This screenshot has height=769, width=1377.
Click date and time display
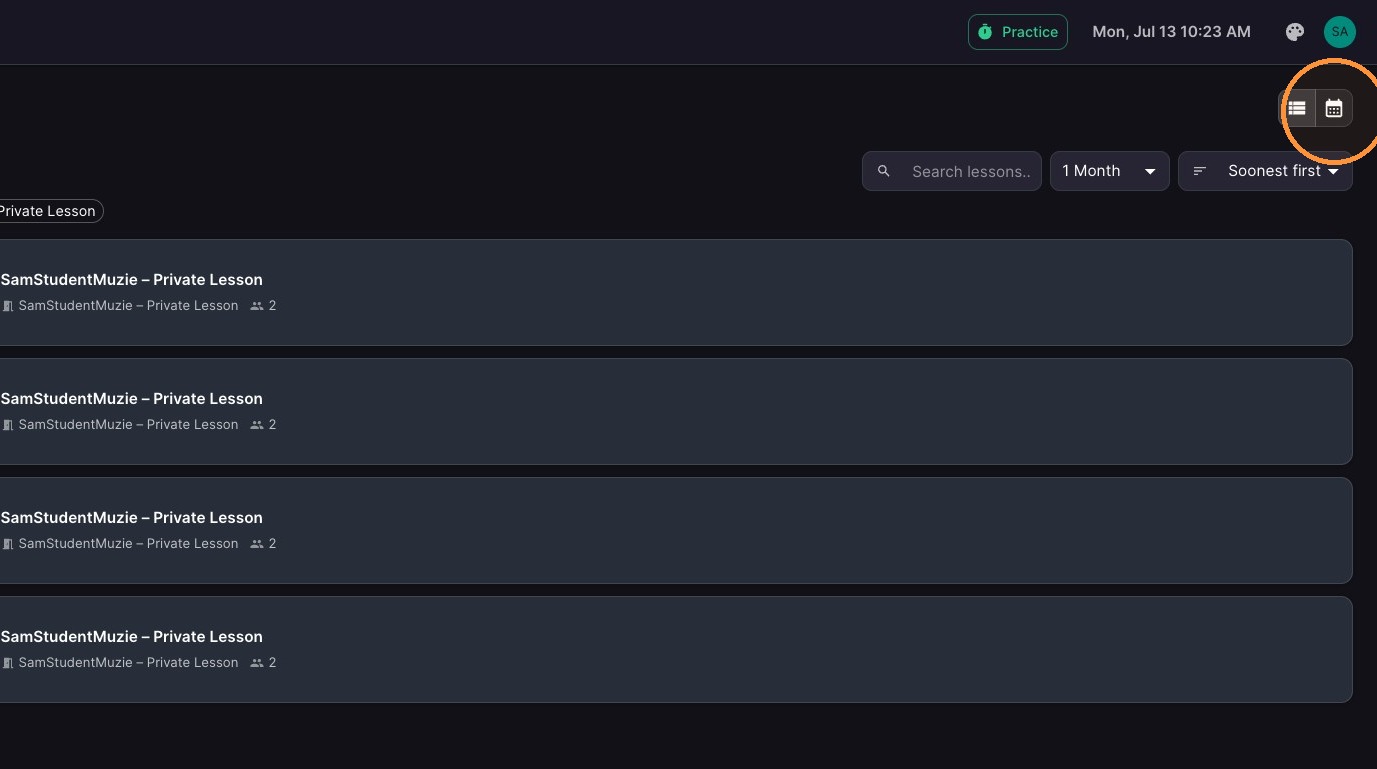point(1171,32)
